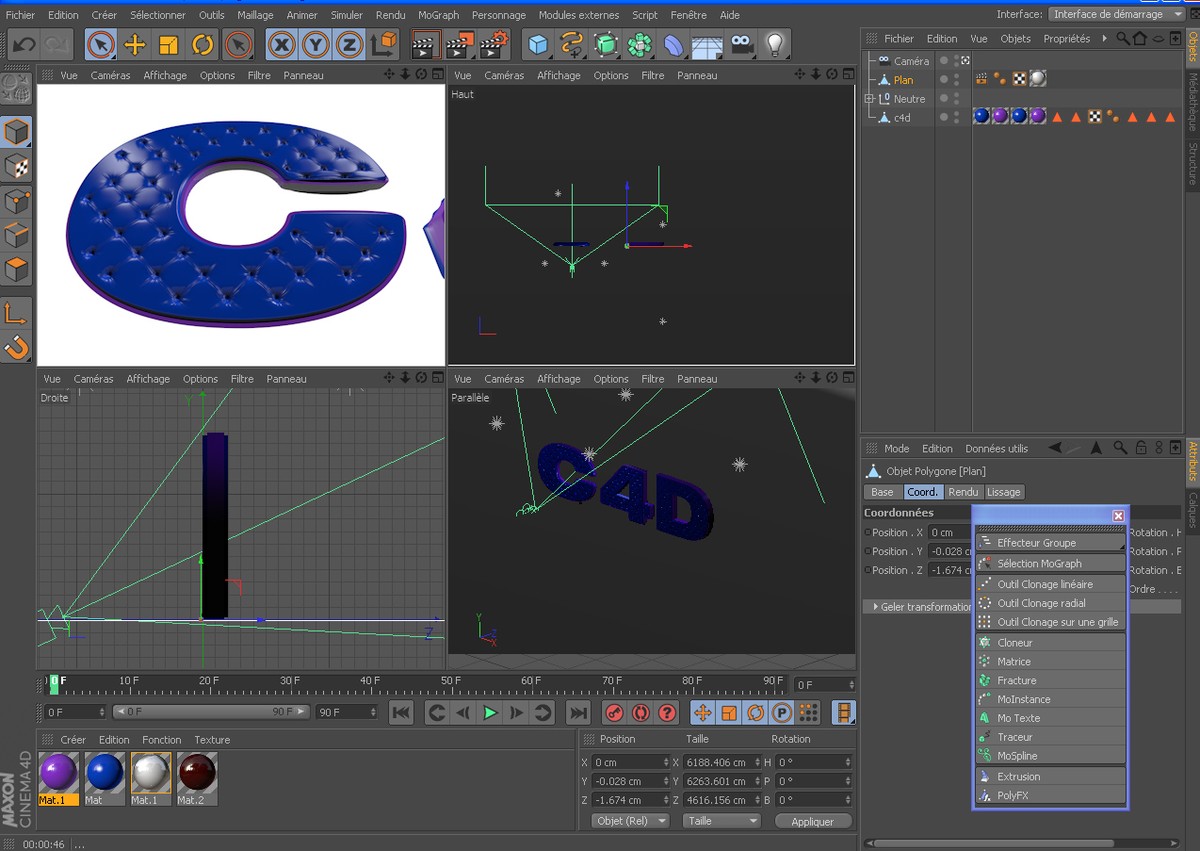The height and width of the screenshot is (851, 1200).
Task: Toggle Y axis lock
Action: point(316,45)
